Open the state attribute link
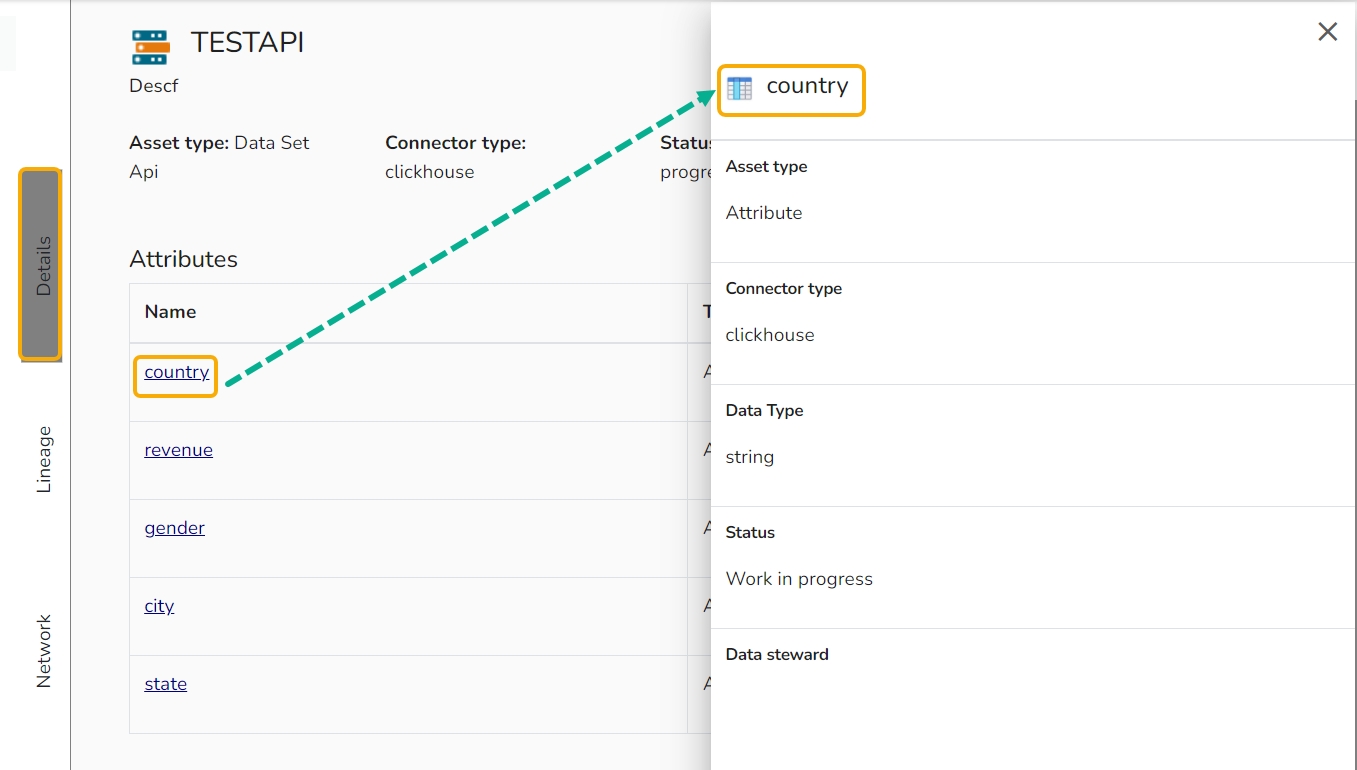Screen dimensions: 1357x770 point(165,684)
